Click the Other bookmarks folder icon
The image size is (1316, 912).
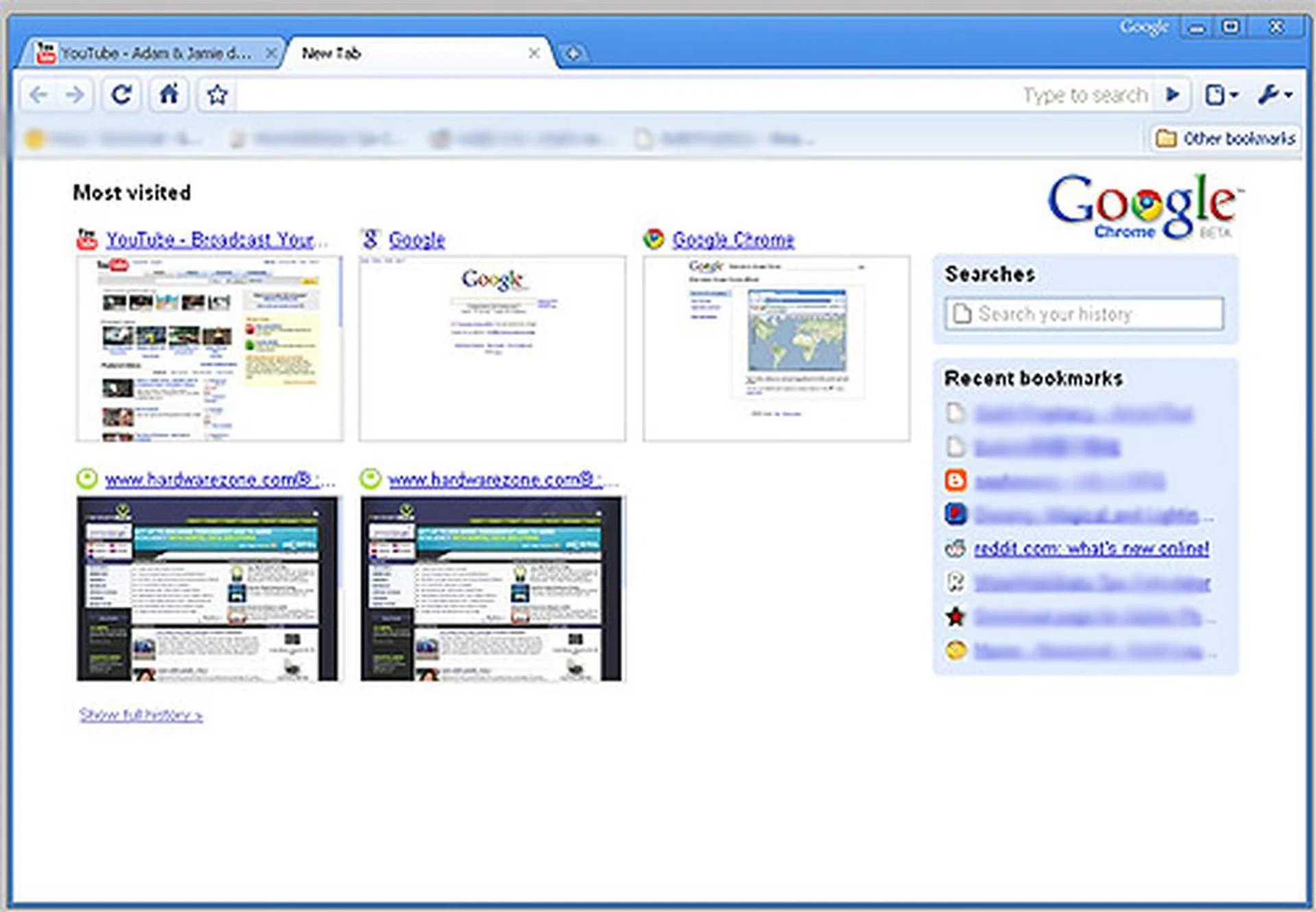point(1165,138)
